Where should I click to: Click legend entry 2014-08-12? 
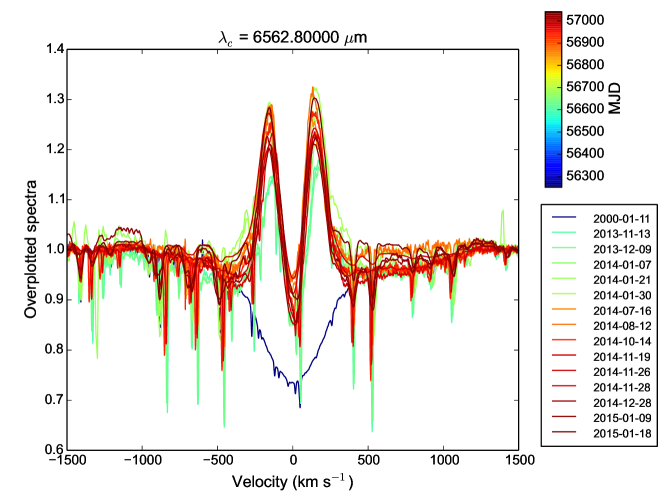click(622, 326)
